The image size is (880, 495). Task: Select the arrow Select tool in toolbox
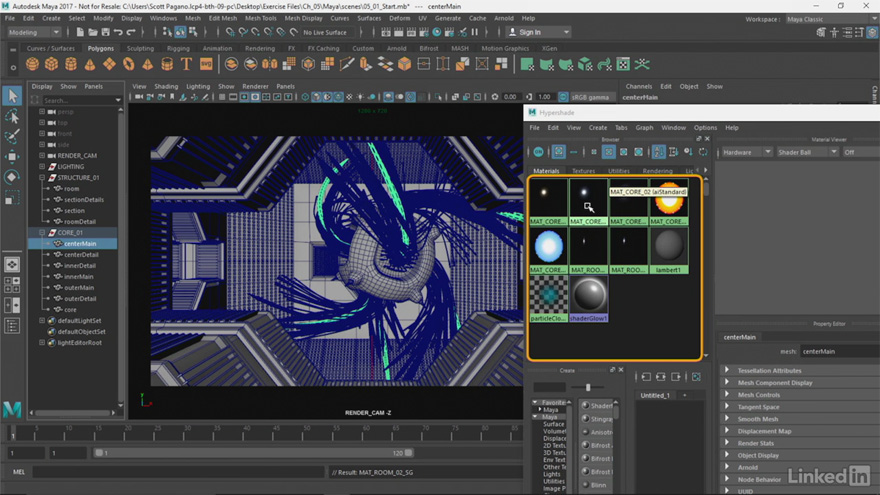click(12, 96)
